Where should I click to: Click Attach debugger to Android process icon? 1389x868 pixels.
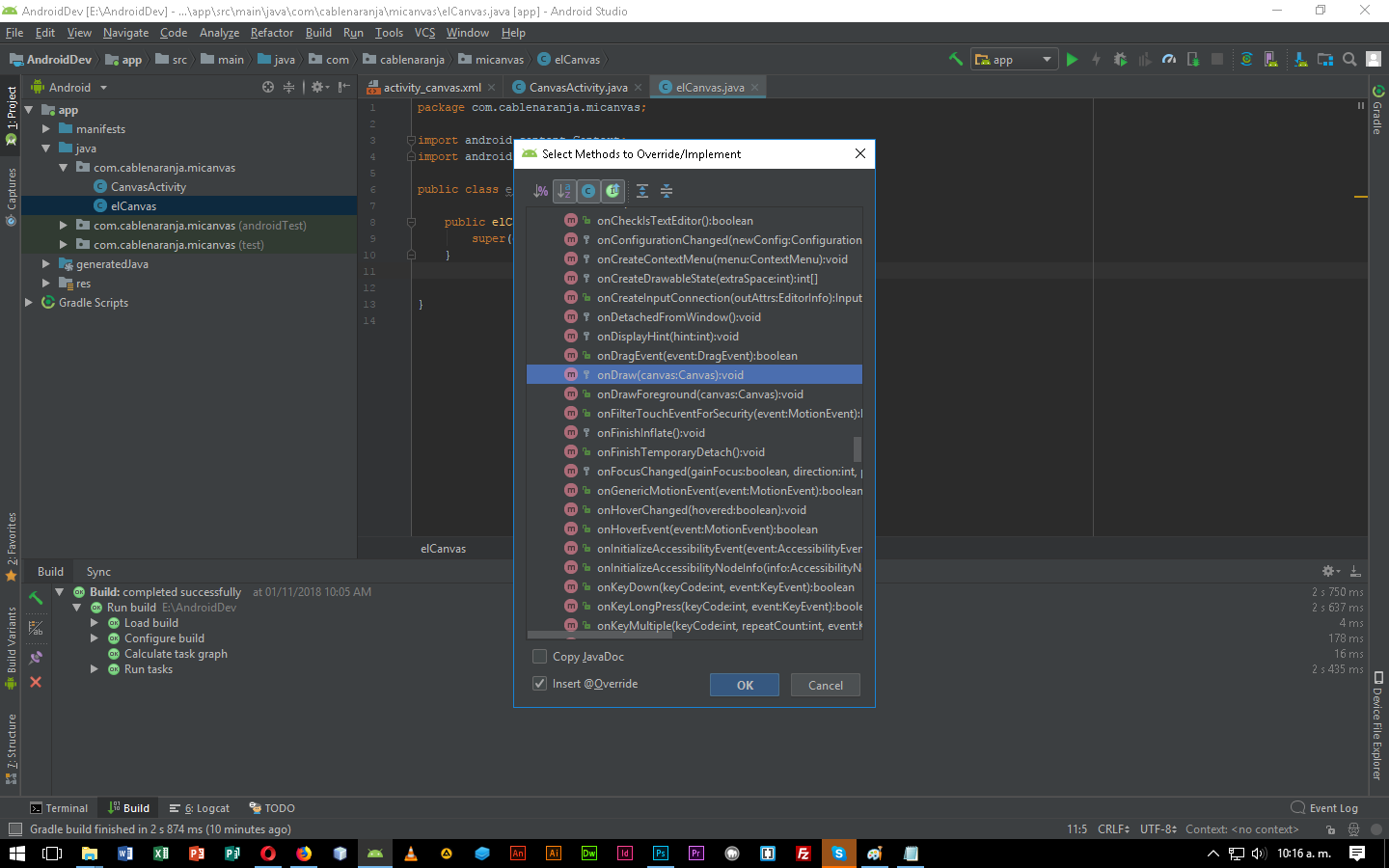tap(1193, 59)
